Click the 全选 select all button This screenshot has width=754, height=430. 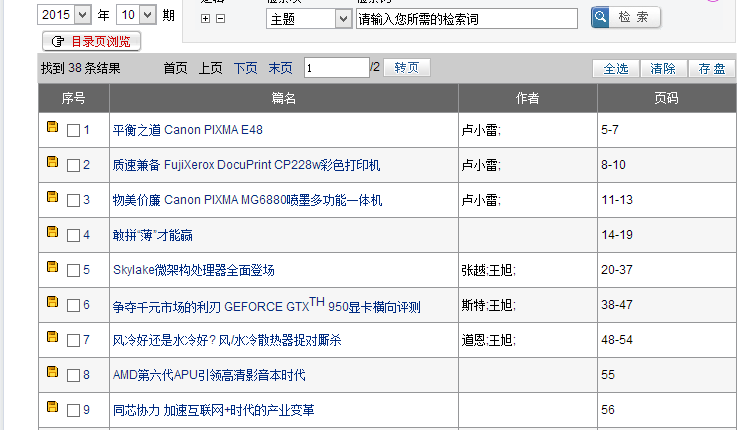[616, 69]
